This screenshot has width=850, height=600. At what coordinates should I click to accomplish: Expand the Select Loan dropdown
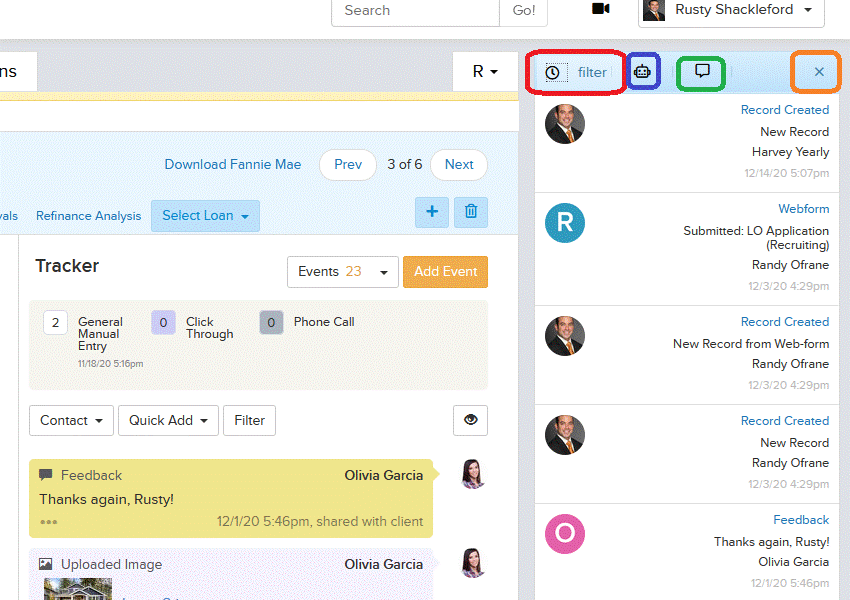point(205,216)
